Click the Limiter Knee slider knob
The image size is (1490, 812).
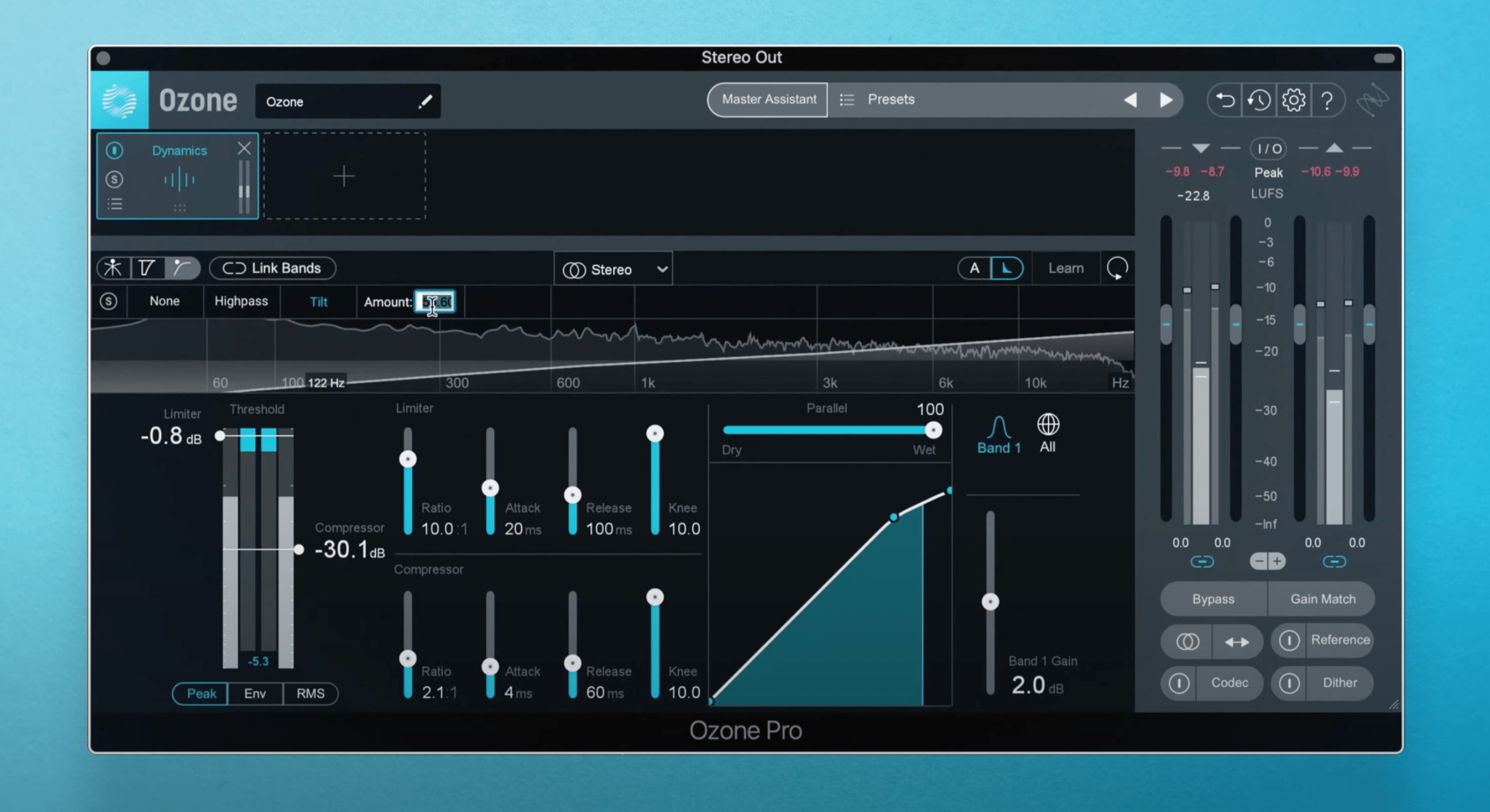pyautogui.click(x=655, y=433)
